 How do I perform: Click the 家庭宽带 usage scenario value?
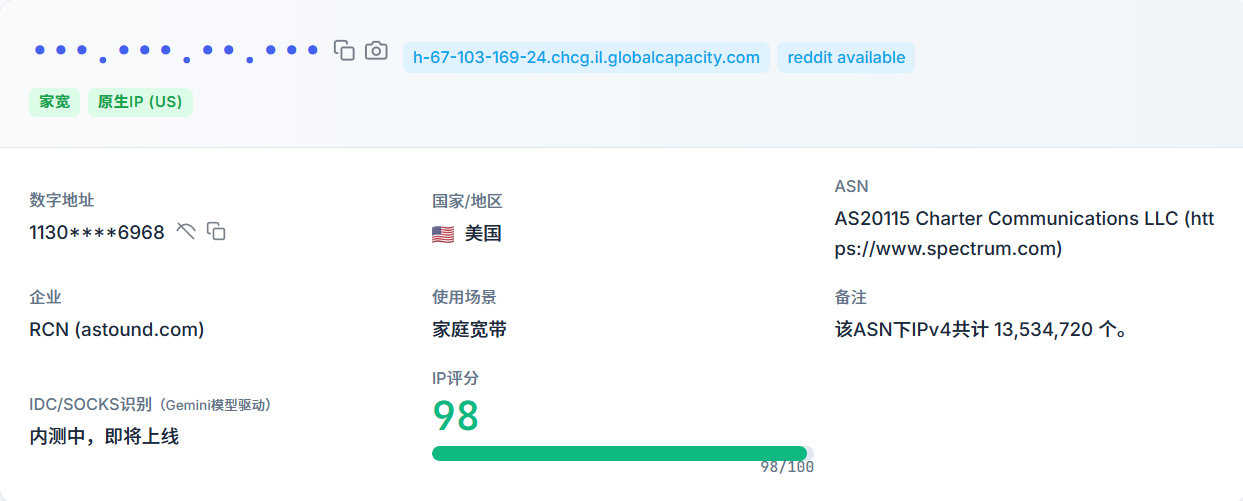point(469,329)
